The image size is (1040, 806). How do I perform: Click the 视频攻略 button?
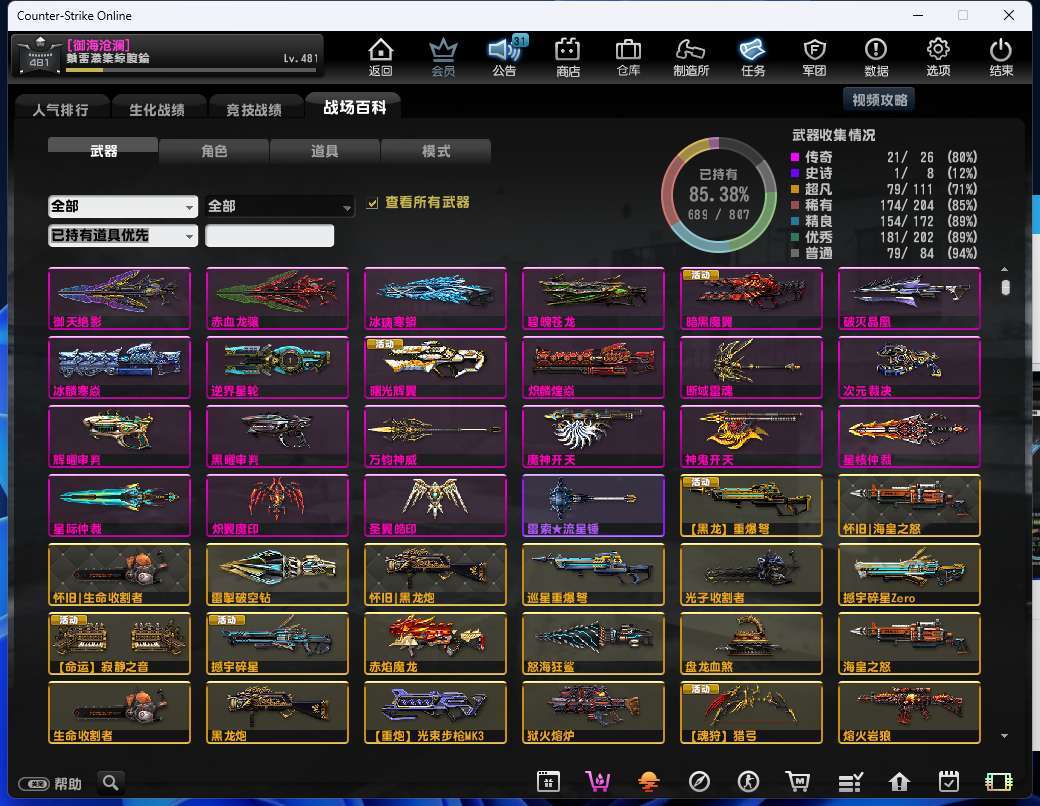point(879,100)
